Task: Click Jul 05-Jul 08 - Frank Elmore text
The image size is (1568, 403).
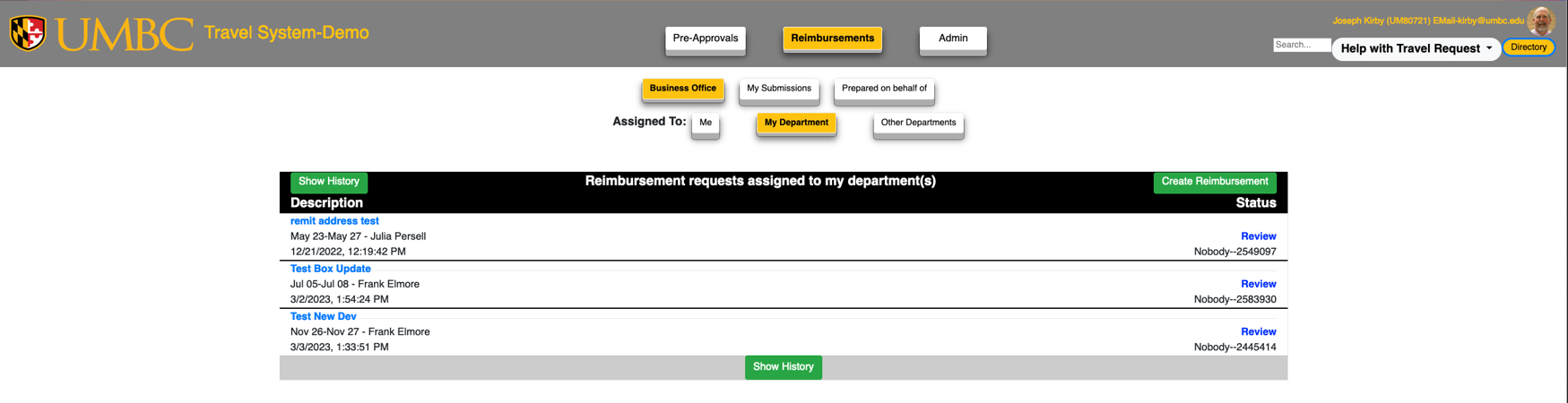Action: coord(355,284)
